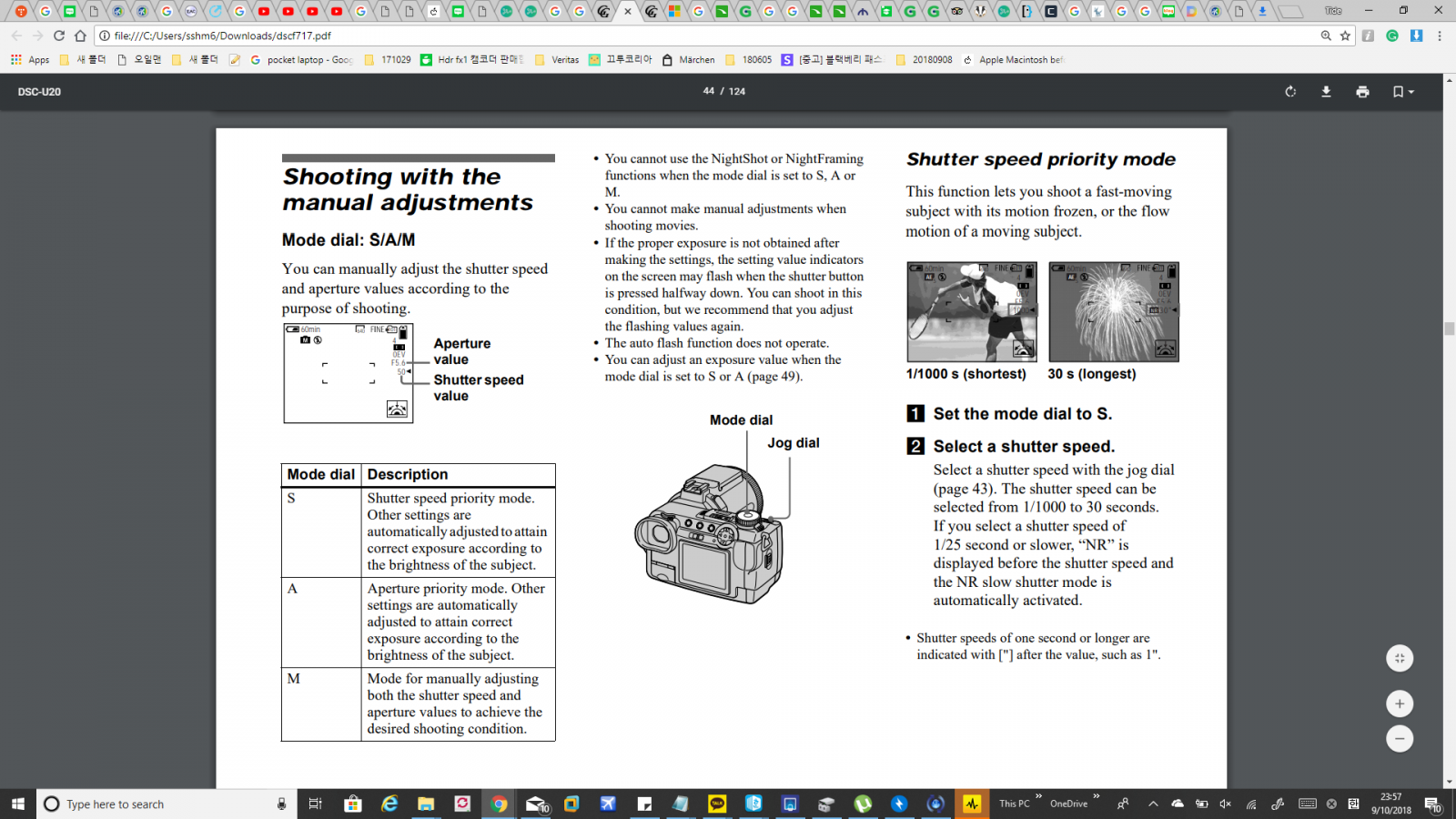Image resolution: width=1456 pixels, height=819 pixels.
Task: Edit the page number field showing 44
Action: (708, 92)
